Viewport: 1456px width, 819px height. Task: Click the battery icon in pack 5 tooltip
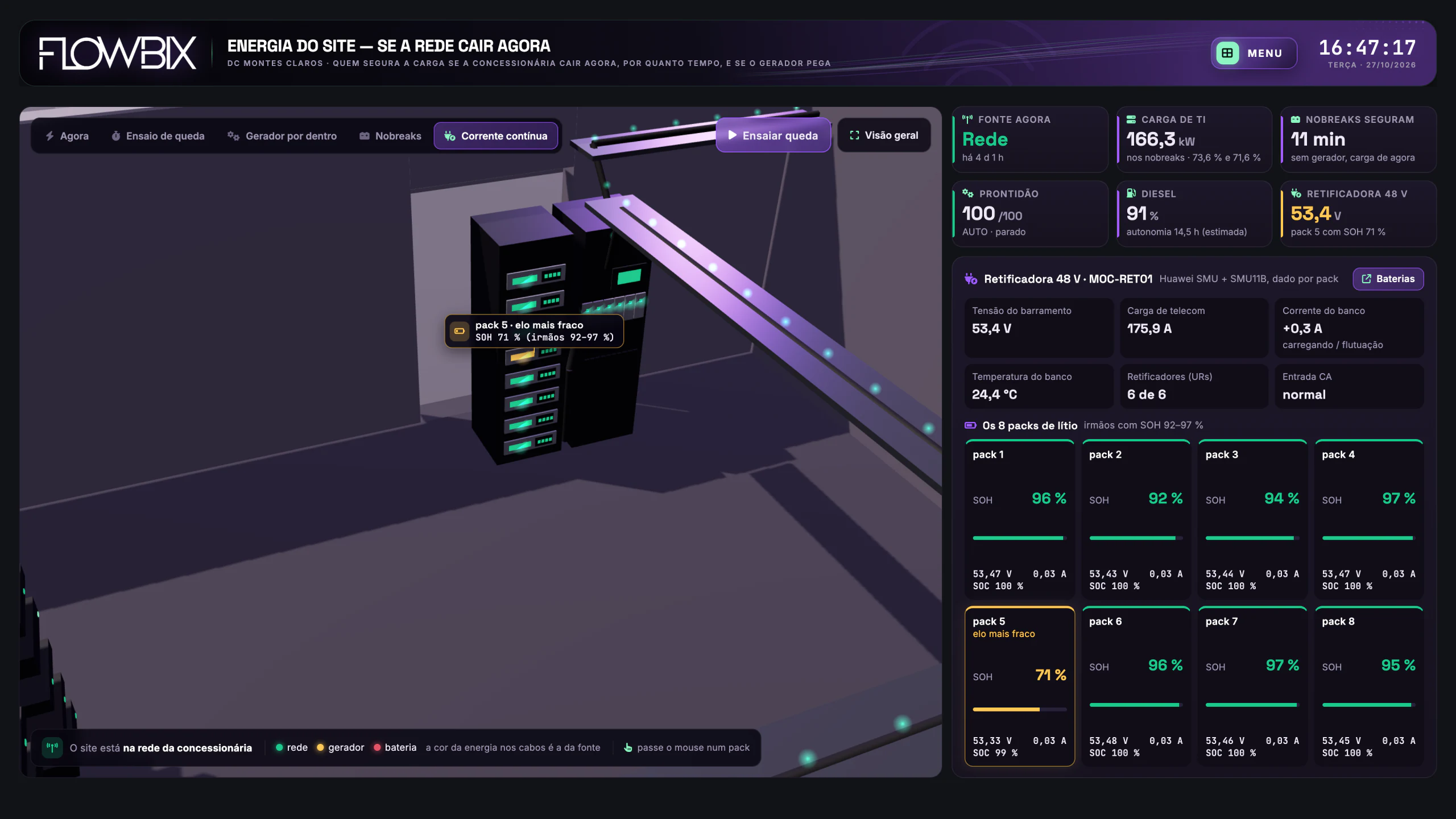(x=460, y=331)
